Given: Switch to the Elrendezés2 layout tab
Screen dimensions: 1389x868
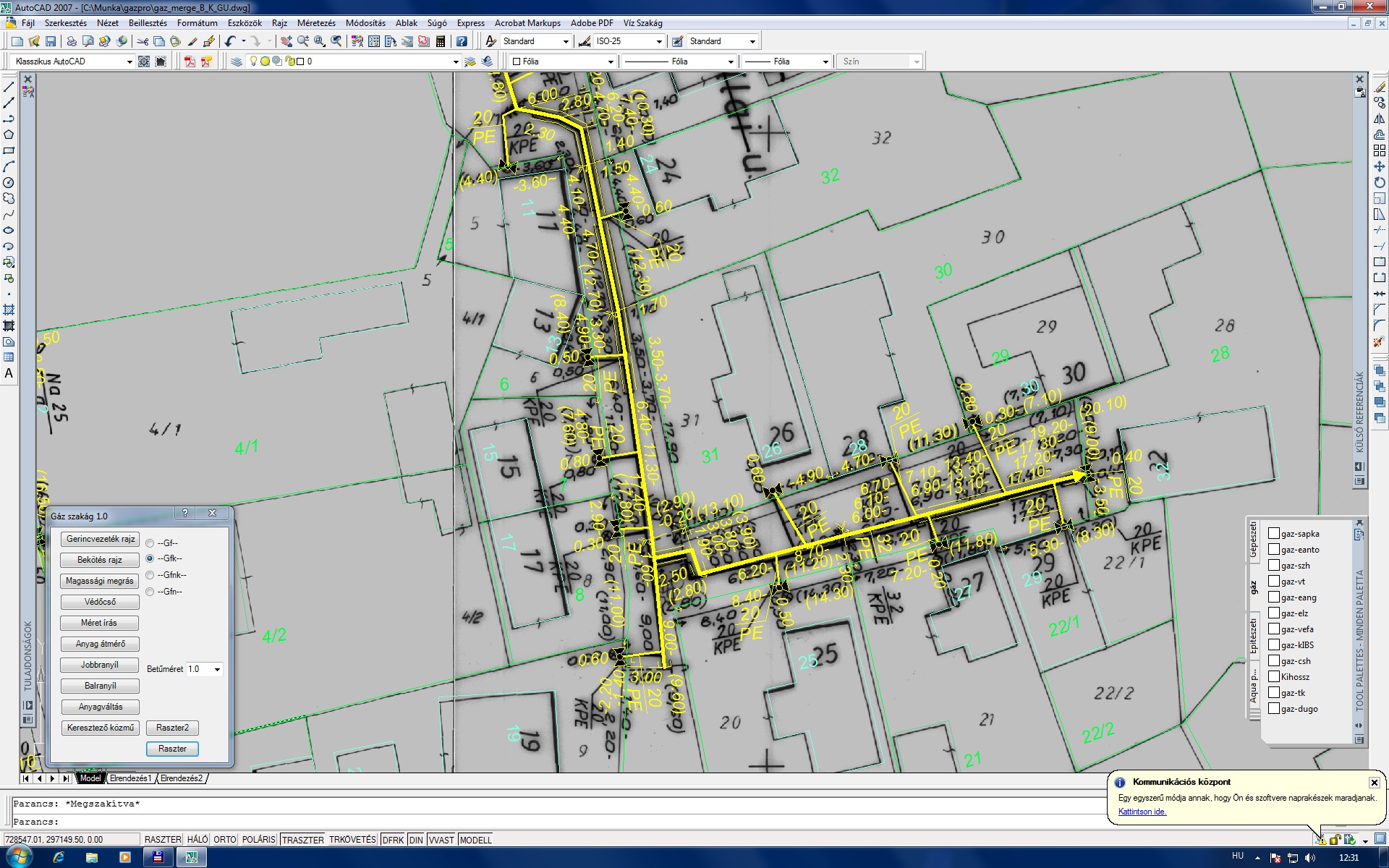Looking at the screenshot, I should 181,778.
